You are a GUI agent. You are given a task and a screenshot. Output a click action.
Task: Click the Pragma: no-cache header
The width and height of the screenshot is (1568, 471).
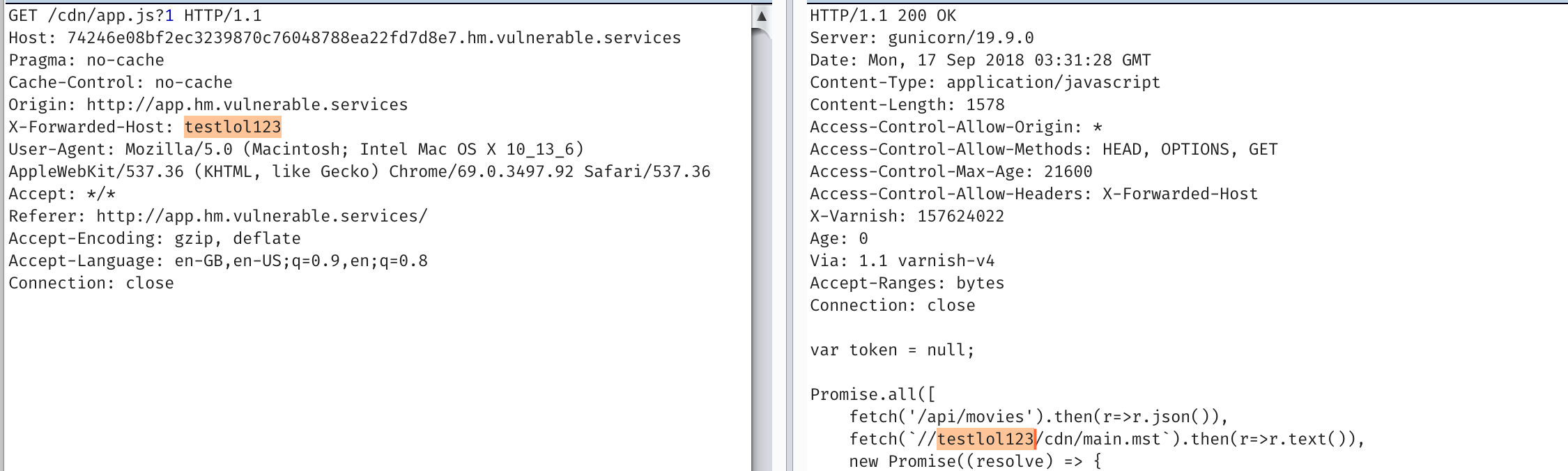coord(86,60)
